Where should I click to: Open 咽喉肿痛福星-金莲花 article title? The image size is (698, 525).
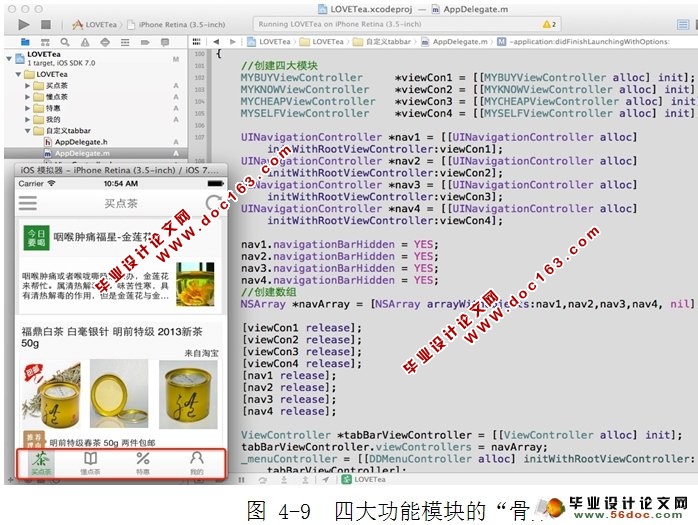click(106, 237)
